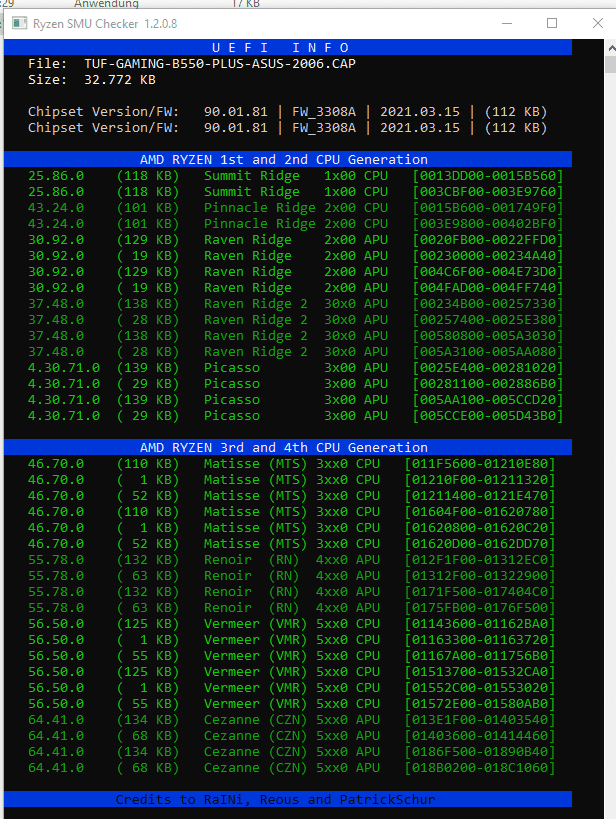Image resolution: width=616 pixels, height=819 pixels.
Task: Click address [00257400-0025E380]
Action: tap(488, 320)
